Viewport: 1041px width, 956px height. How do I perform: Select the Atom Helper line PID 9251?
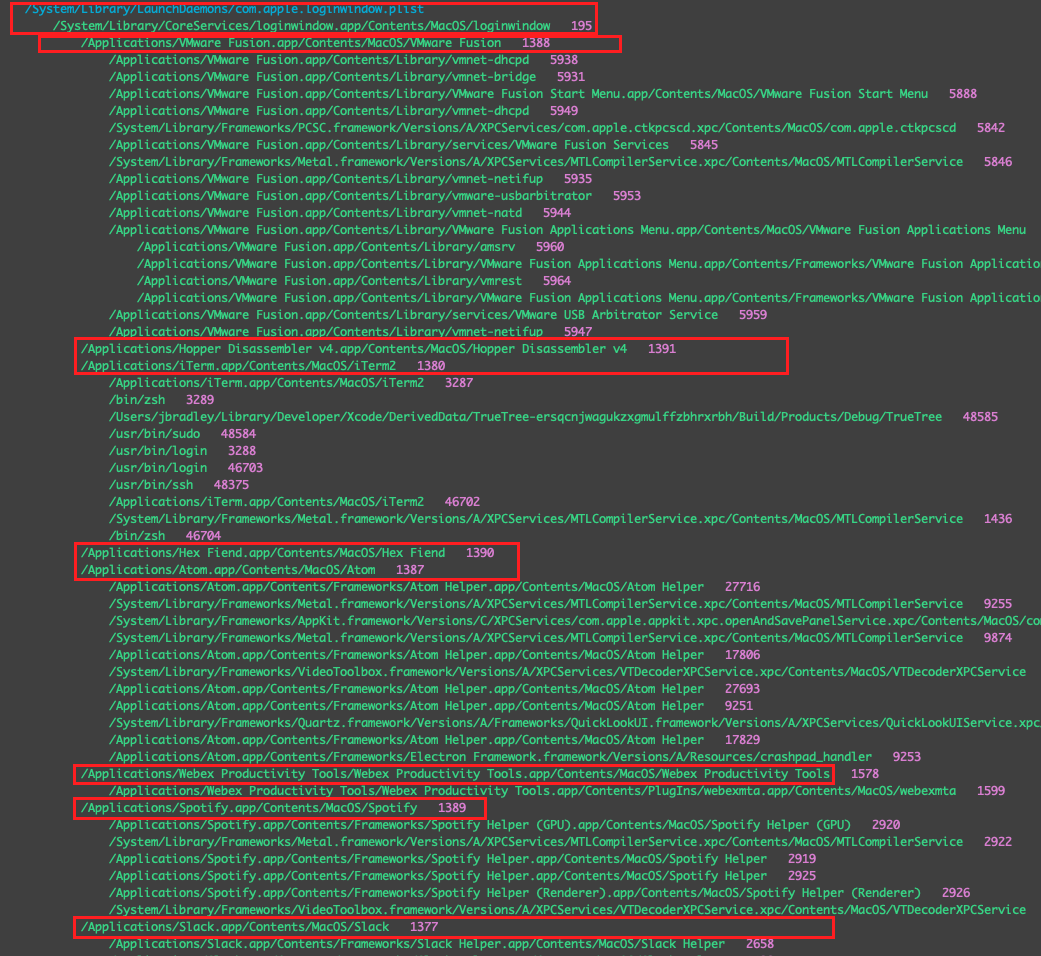pyautogui.click(x=431, y=706)
